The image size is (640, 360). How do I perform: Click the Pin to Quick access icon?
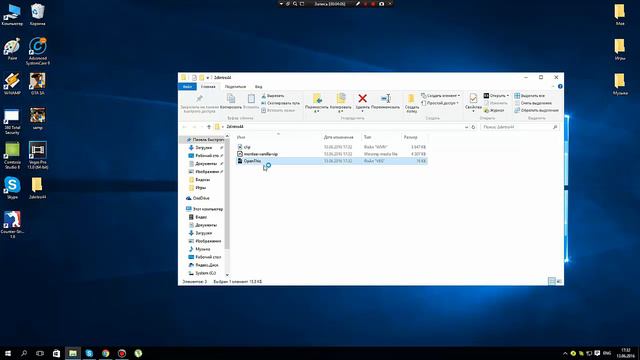[x=199, y=98]
